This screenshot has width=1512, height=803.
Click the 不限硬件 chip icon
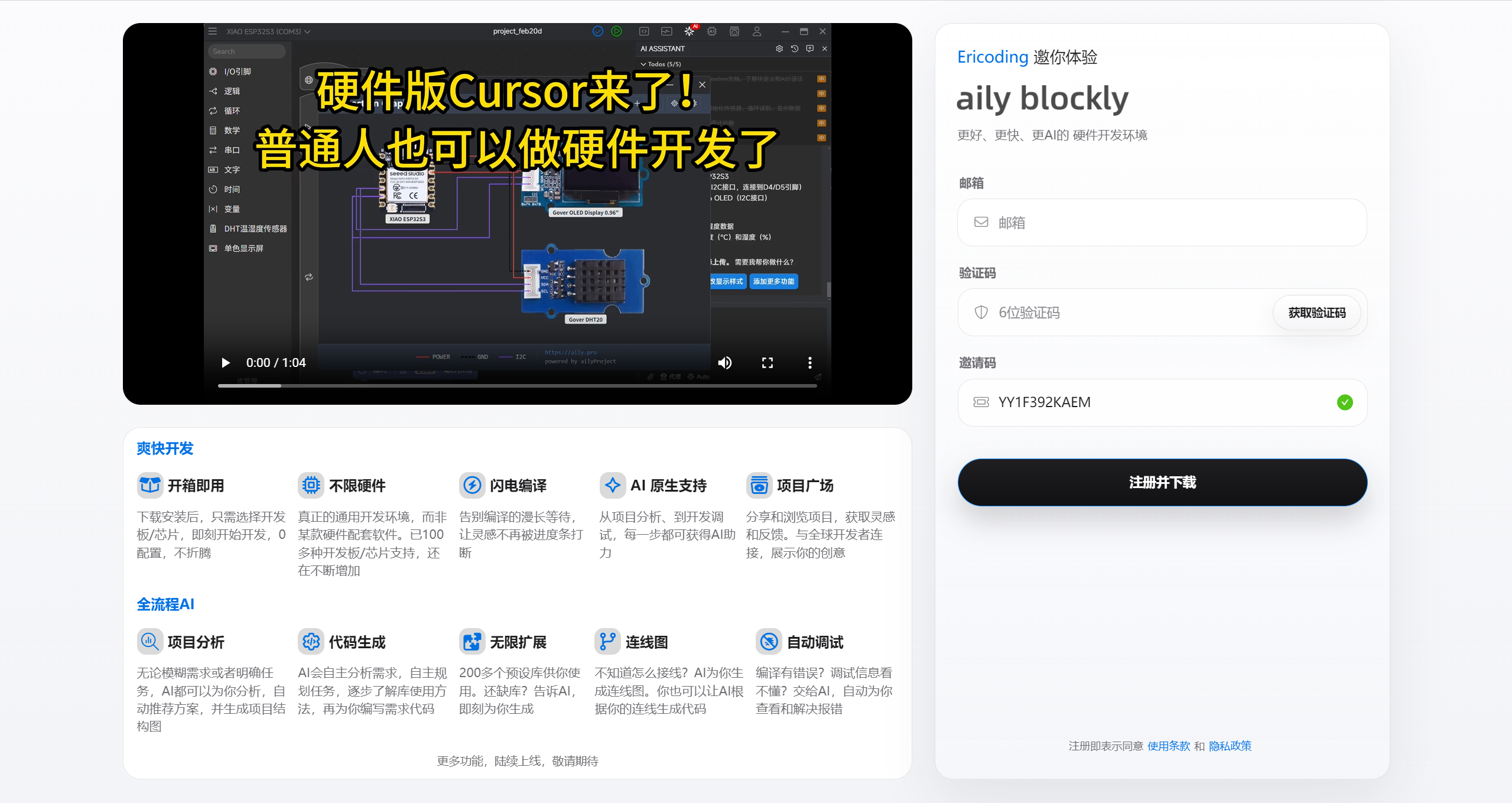pyautogui.click(x=311, y=485)
